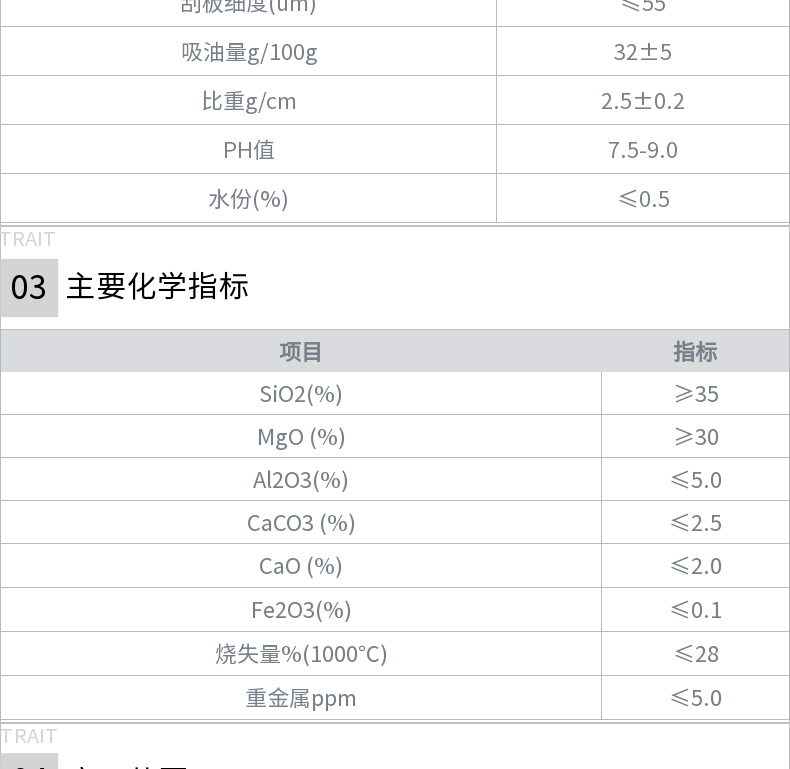
Task: Click the 7.5-9.0 value cell
Action: coord(643,149)
